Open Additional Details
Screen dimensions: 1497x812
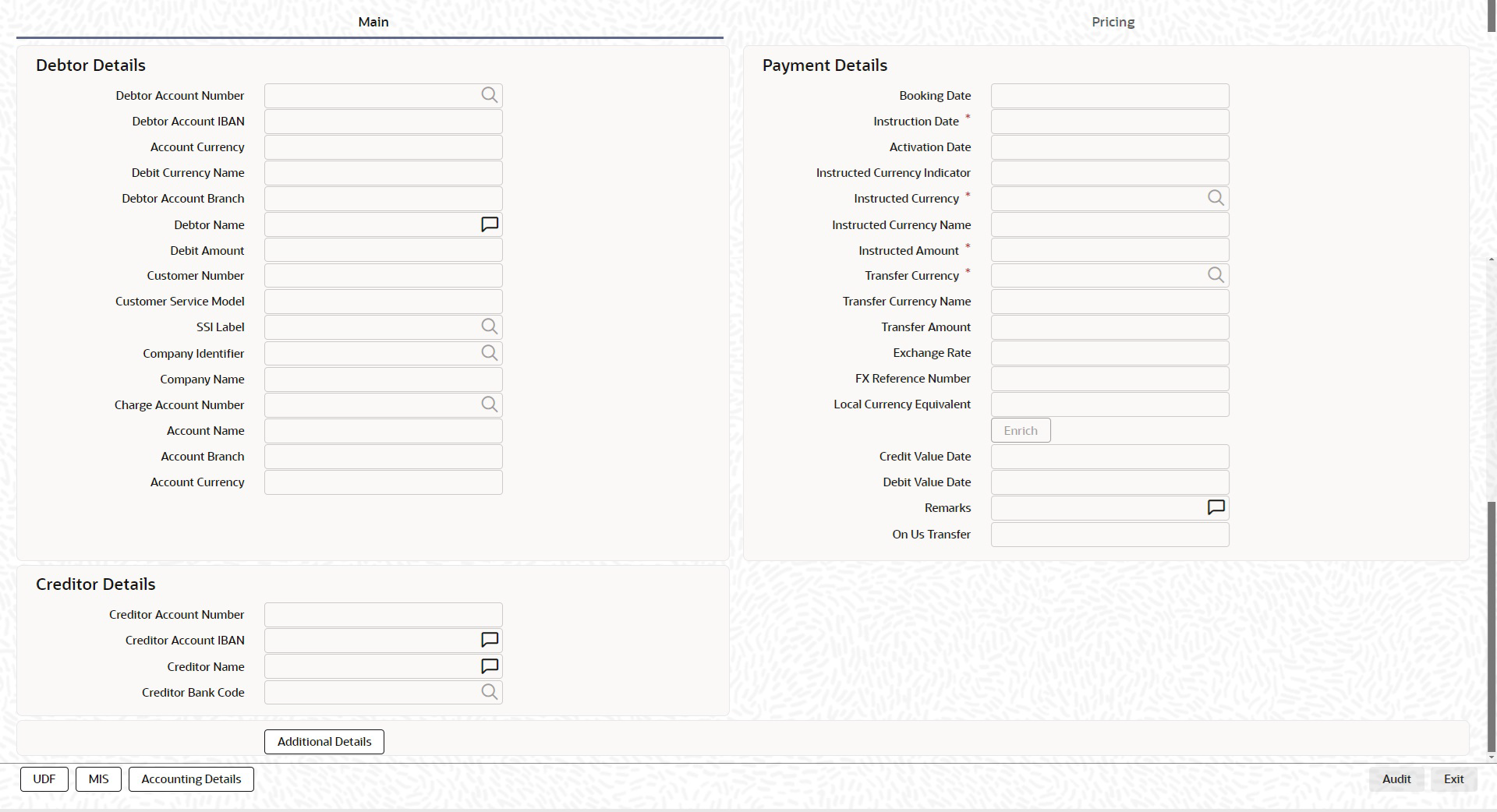324,741
